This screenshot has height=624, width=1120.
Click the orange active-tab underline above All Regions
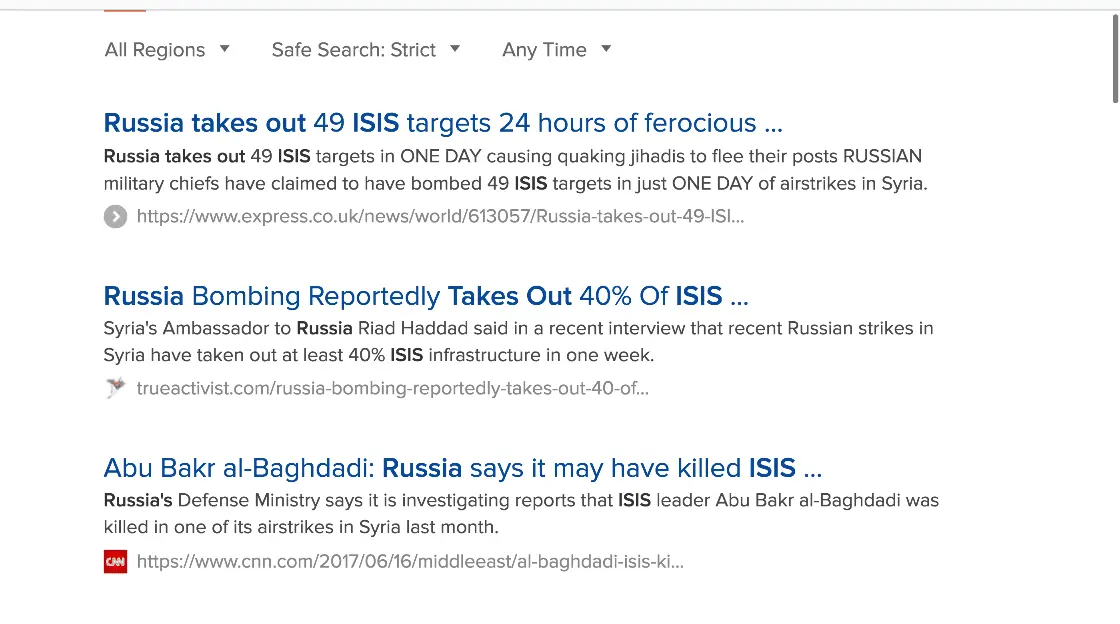tap(125, 10)
